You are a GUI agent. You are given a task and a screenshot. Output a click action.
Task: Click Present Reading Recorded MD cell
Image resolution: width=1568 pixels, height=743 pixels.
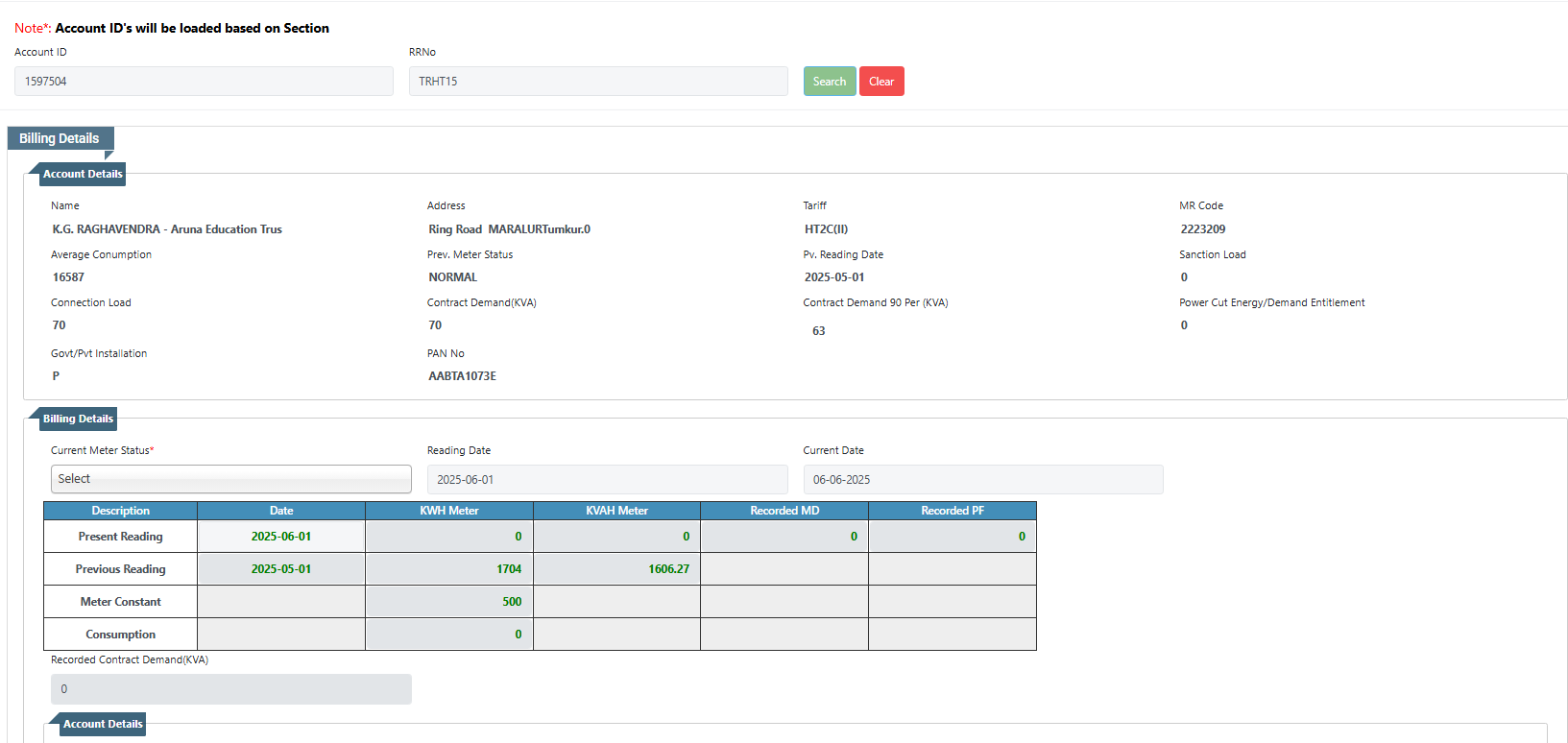point(784,537)
